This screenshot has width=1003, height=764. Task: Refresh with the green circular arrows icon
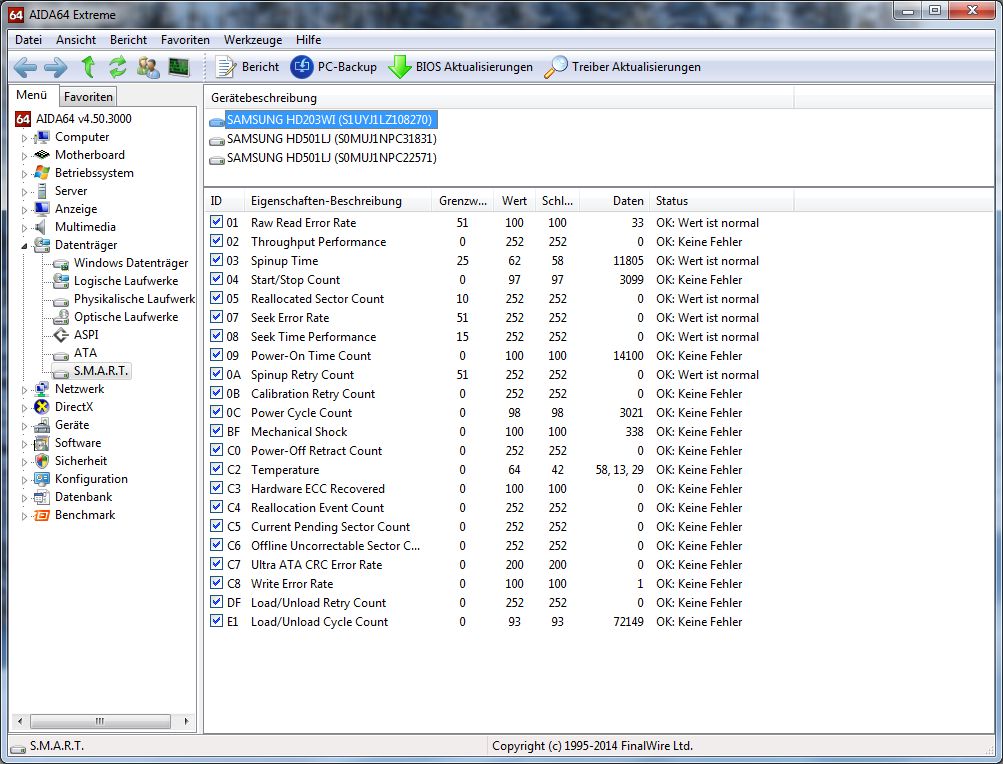pyautogui.click(x=118, y=67)
